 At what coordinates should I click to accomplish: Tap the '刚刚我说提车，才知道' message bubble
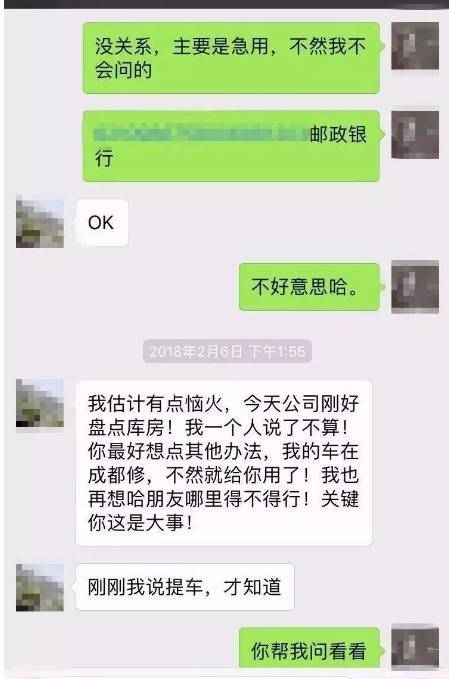(185, 587)
